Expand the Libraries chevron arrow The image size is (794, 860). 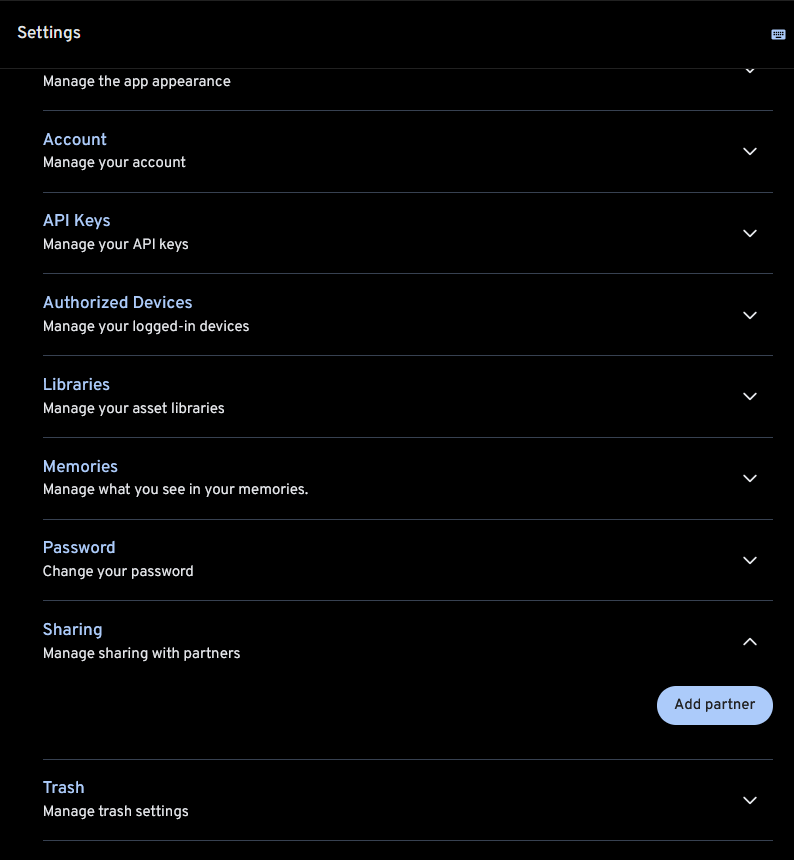point(750,397)
